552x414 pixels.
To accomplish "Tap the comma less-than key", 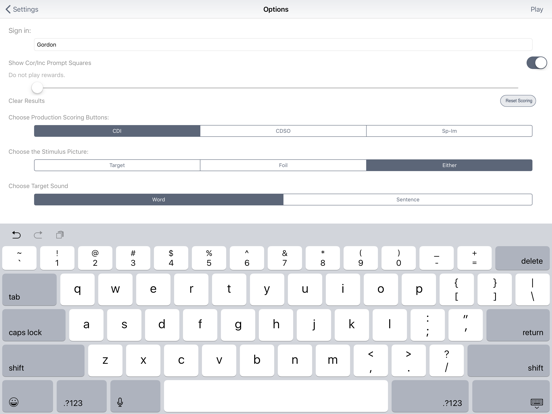I will [371, 360].
